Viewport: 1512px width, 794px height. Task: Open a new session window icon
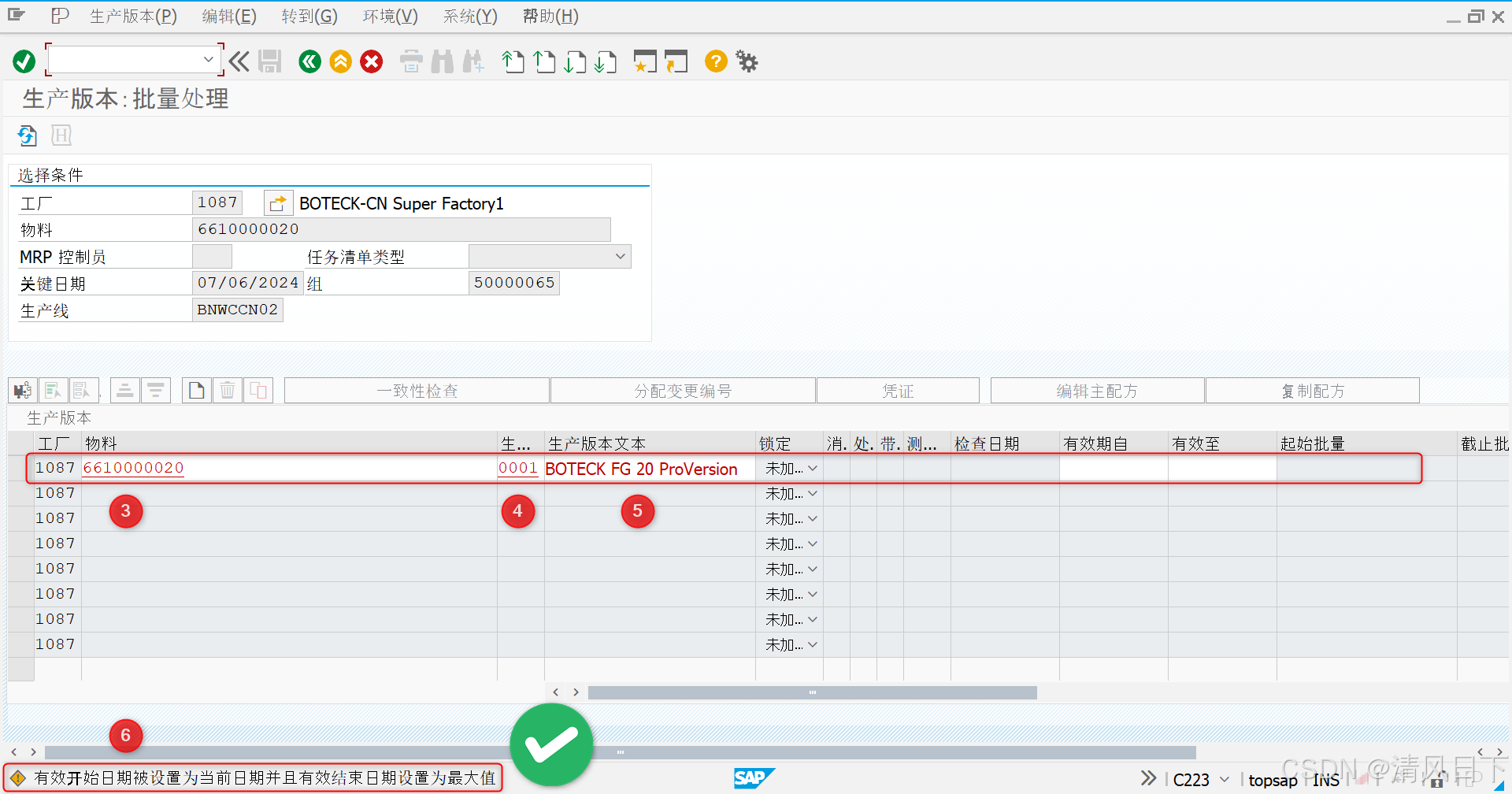point(645,61)
